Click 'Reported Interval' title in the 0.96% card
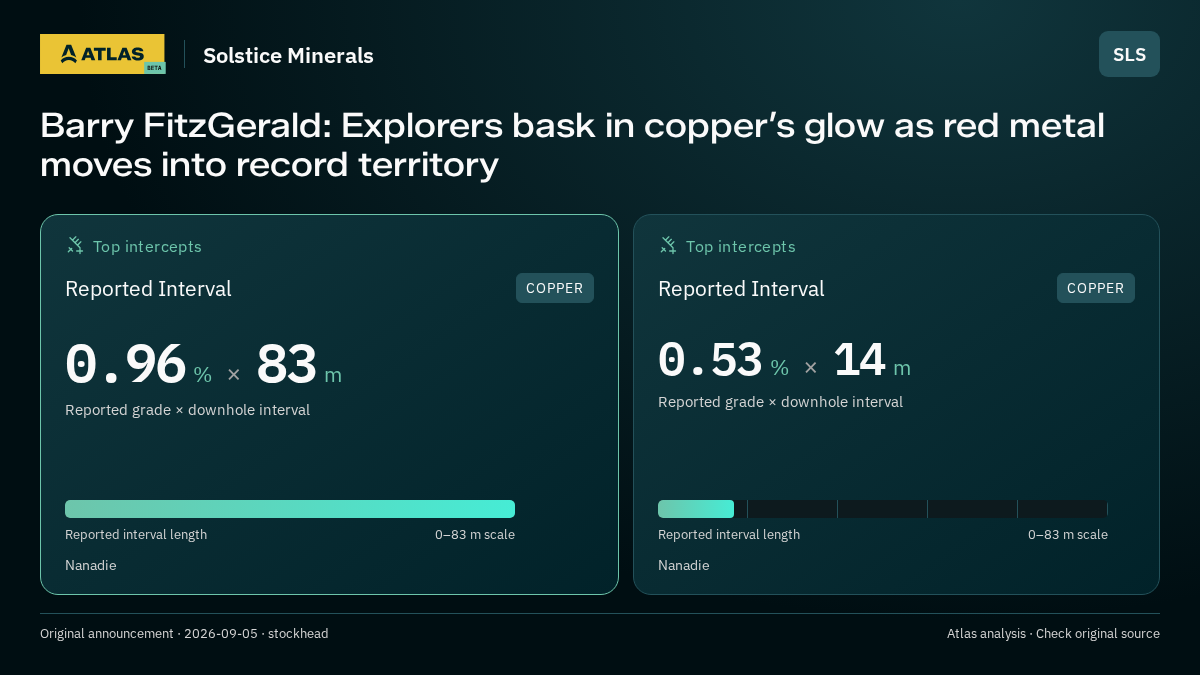1200x675 pixels. 148,289
